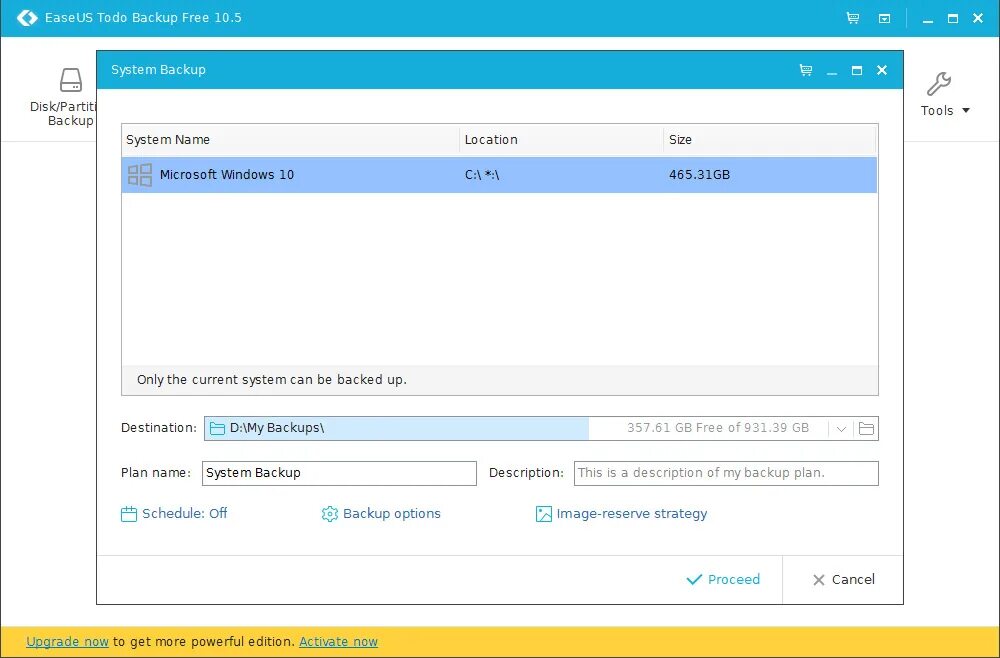
Task: Sort by Location column header
Action: pos(561,140)
